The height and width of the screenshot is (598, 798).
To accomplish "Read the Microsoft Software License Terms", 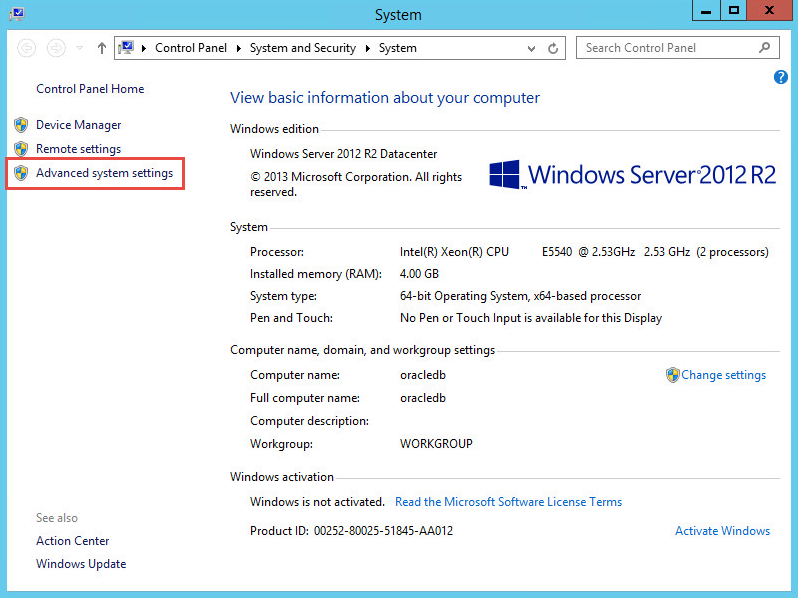I will tap(508, 502).
